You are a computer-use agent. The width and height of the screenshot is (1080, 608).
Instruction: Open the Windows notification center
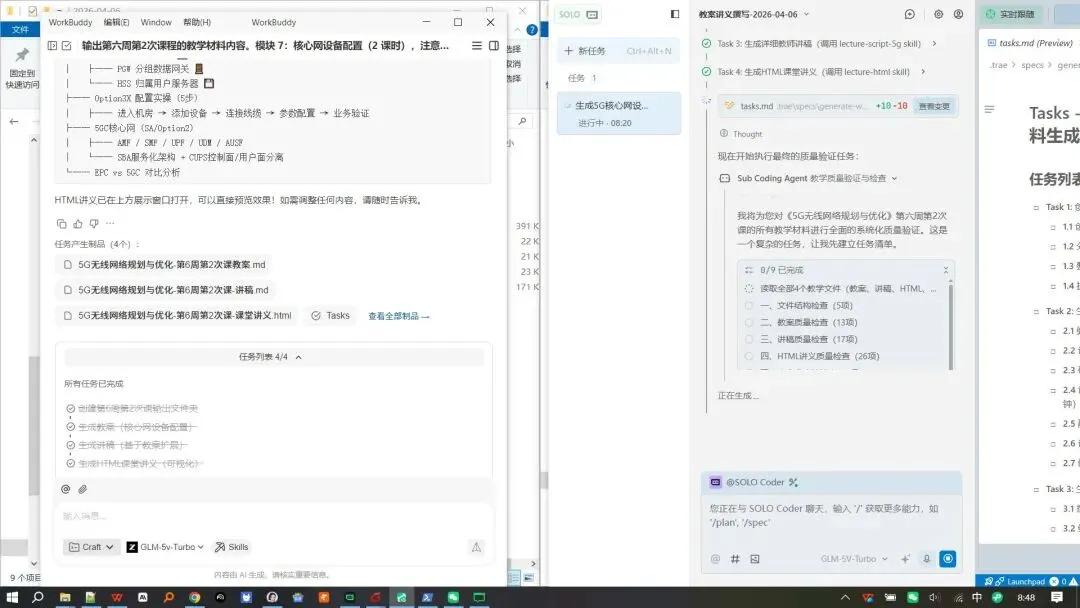click(1057, 597)
